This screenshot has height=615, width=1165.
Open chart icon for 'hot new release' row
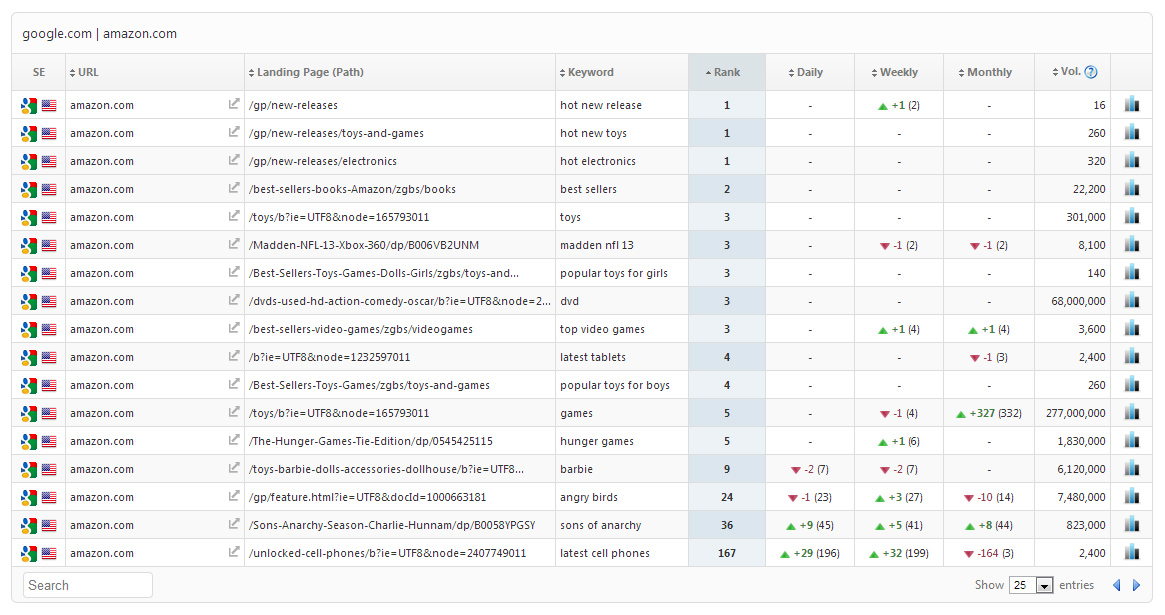click(x=1132, y=104)
